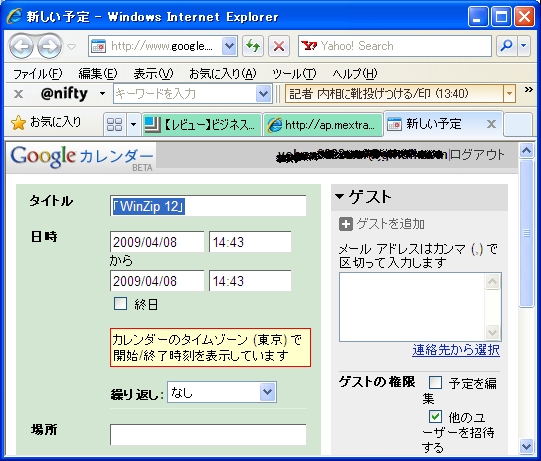Viewport: 541px width, 461px height.
Task: Click the 場所 location input field
Action: [208, 435]
